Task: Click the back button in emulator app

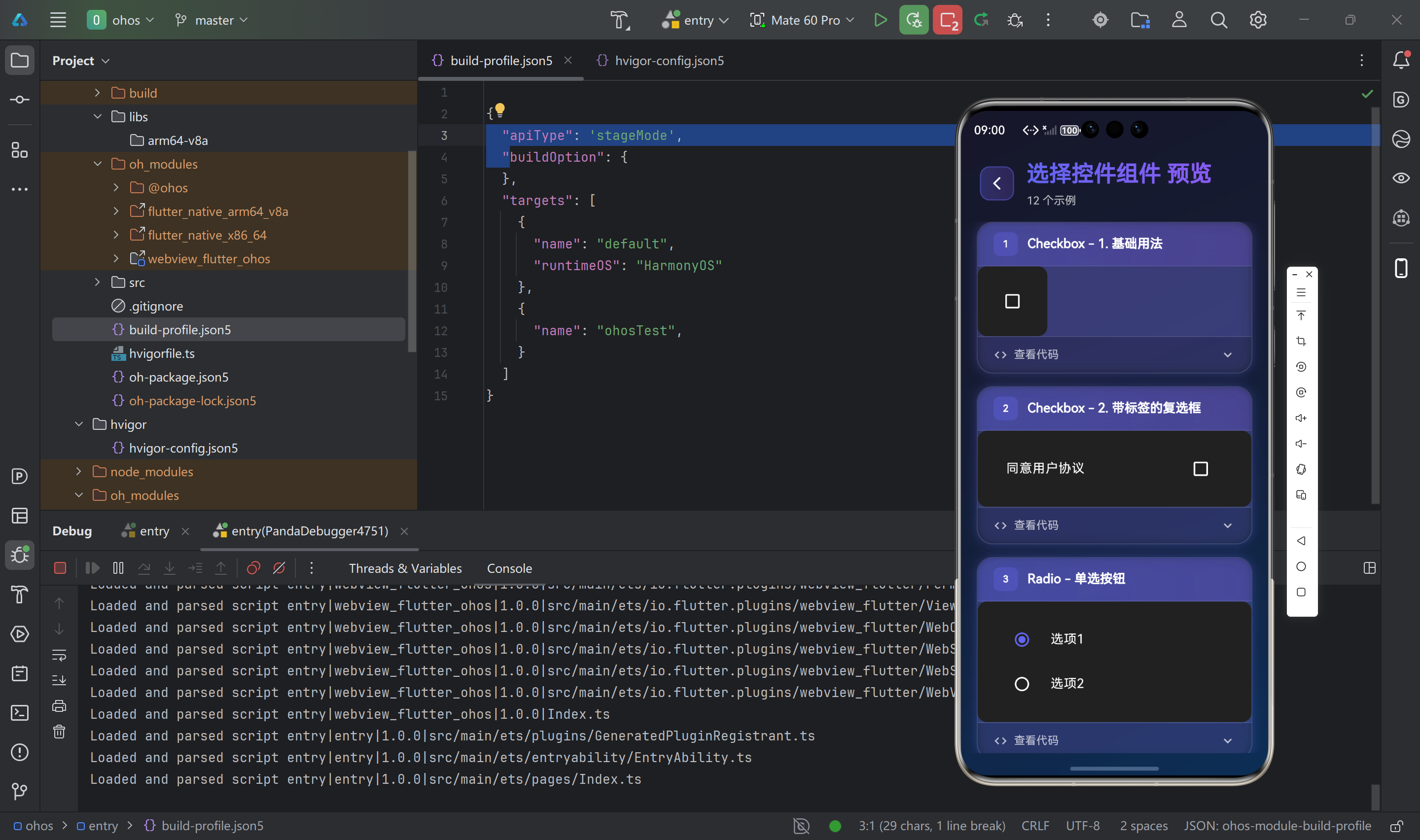Action: coord(996,183)
